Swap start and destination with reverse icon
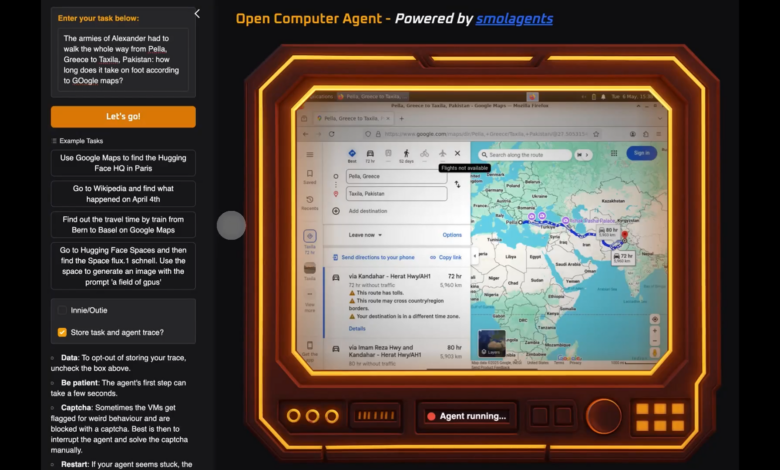 click(457, 184)
